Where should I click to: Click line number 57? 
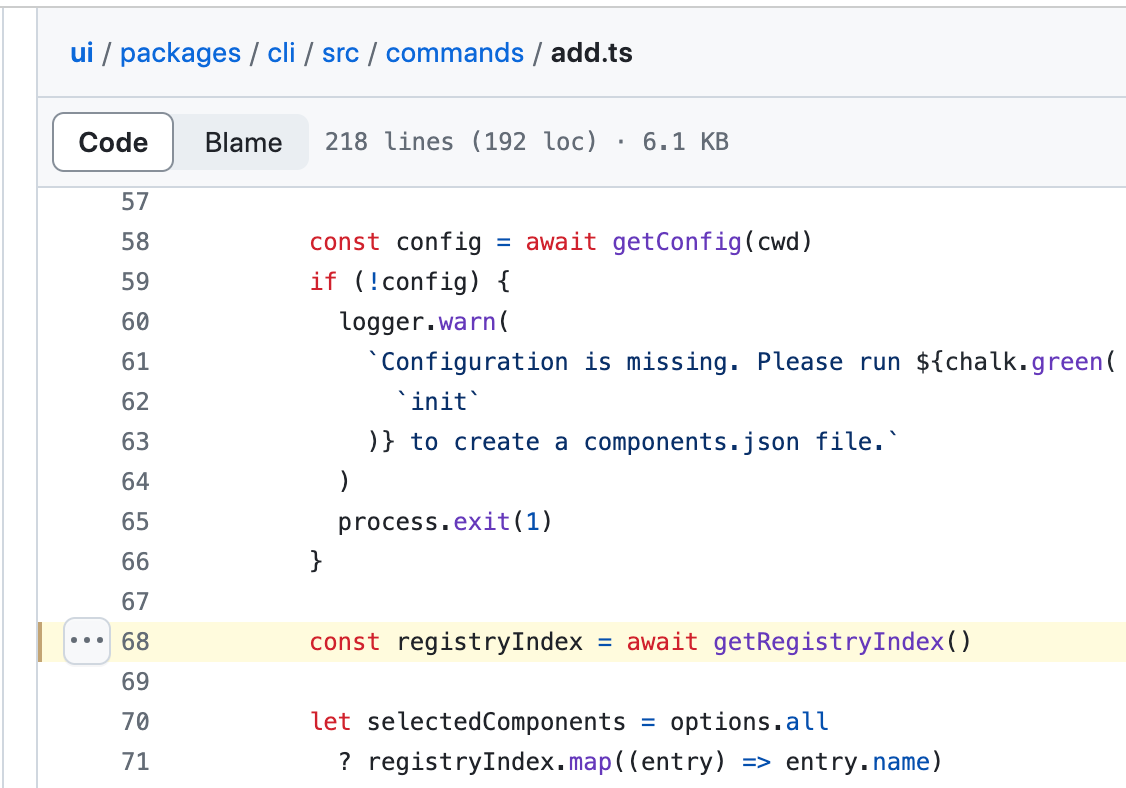(x=134, y=201)
